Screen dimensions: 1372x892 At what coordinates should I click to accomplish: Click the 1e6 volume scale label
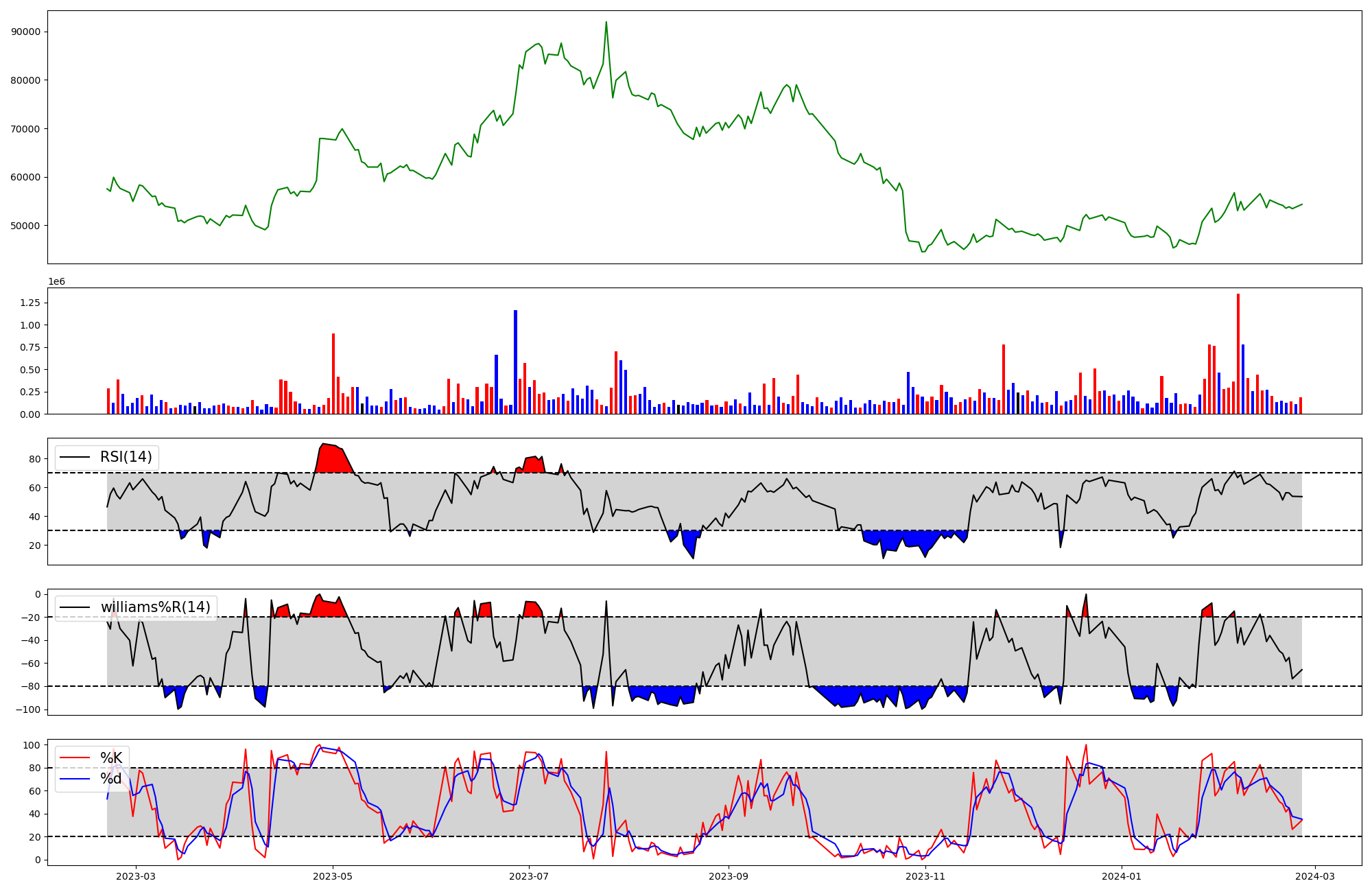coord(56,282)
